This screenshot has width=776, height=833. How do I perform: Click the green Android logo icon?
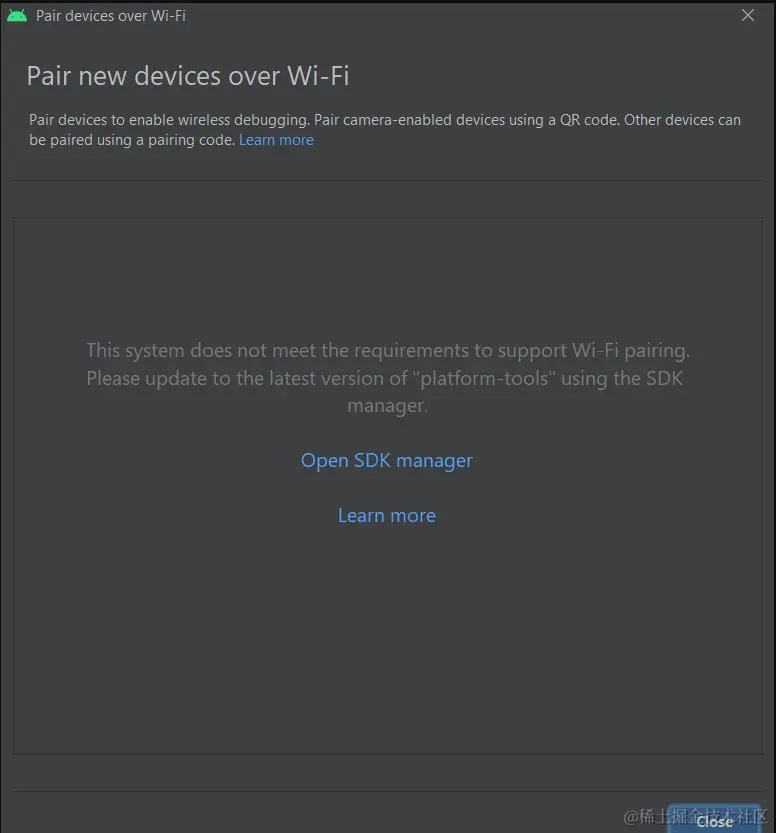click(x=16, y=16)
